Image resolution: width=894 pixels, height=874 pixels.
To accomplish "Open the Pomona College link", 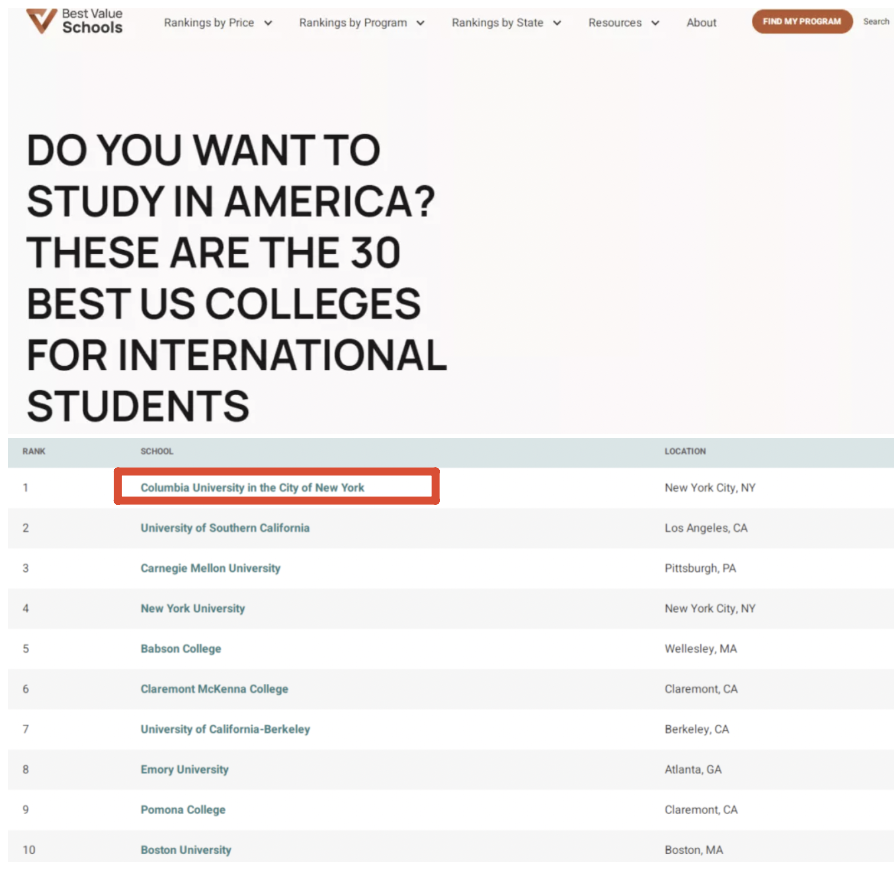I will (183, 810).
